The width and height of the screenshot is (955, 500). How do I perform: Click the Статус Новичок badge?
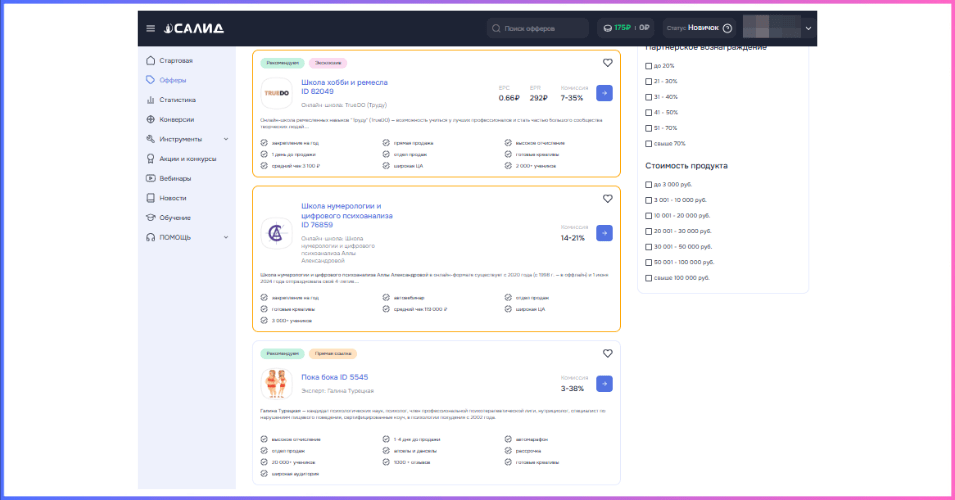pyautogui.click(x=699, y=28)
